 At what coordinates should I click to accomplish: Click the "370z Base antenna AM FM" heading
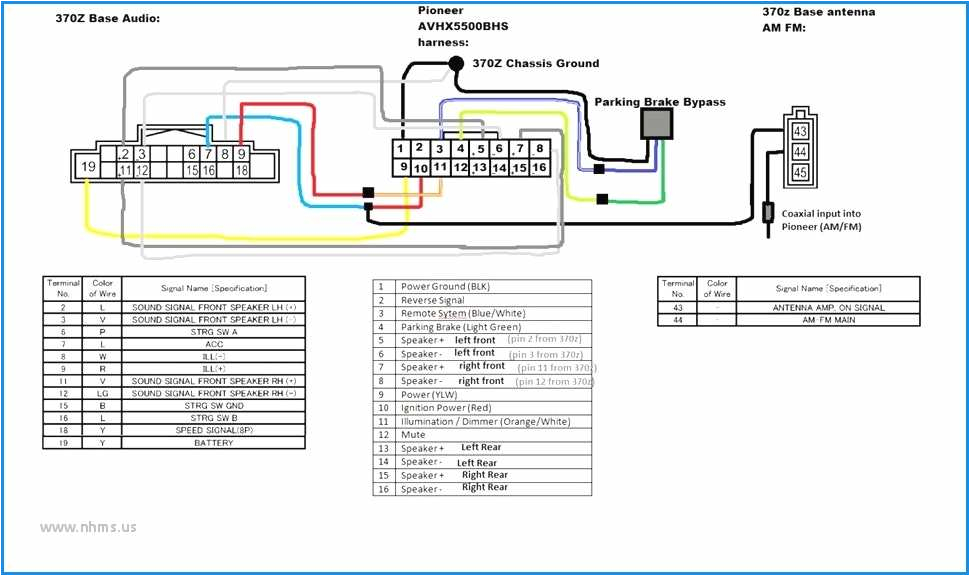818,19
